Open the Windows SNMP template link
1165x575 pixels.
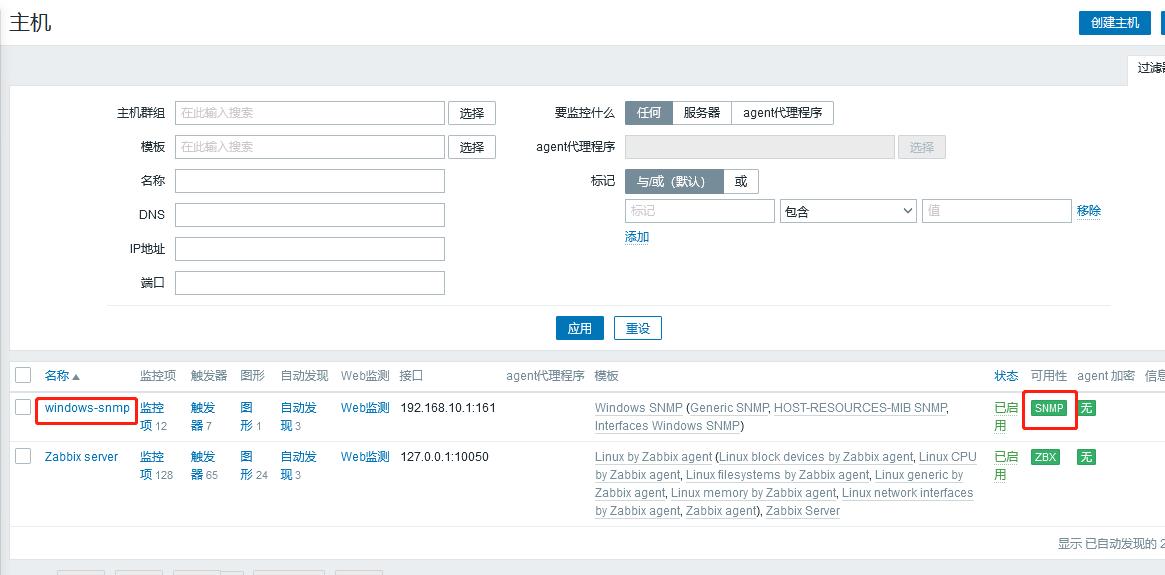(x=638, y=408)
